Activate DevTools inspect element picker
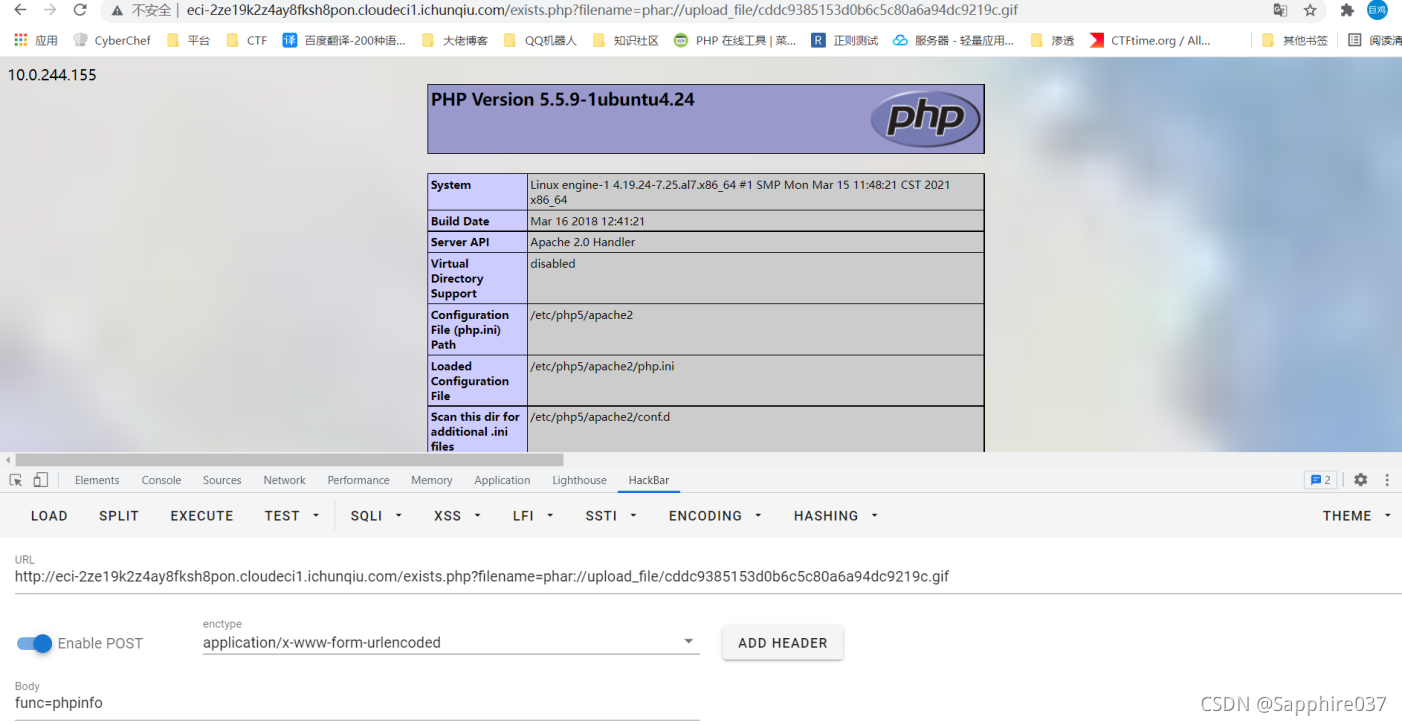 pyautogui.click(x=16, y=480)
